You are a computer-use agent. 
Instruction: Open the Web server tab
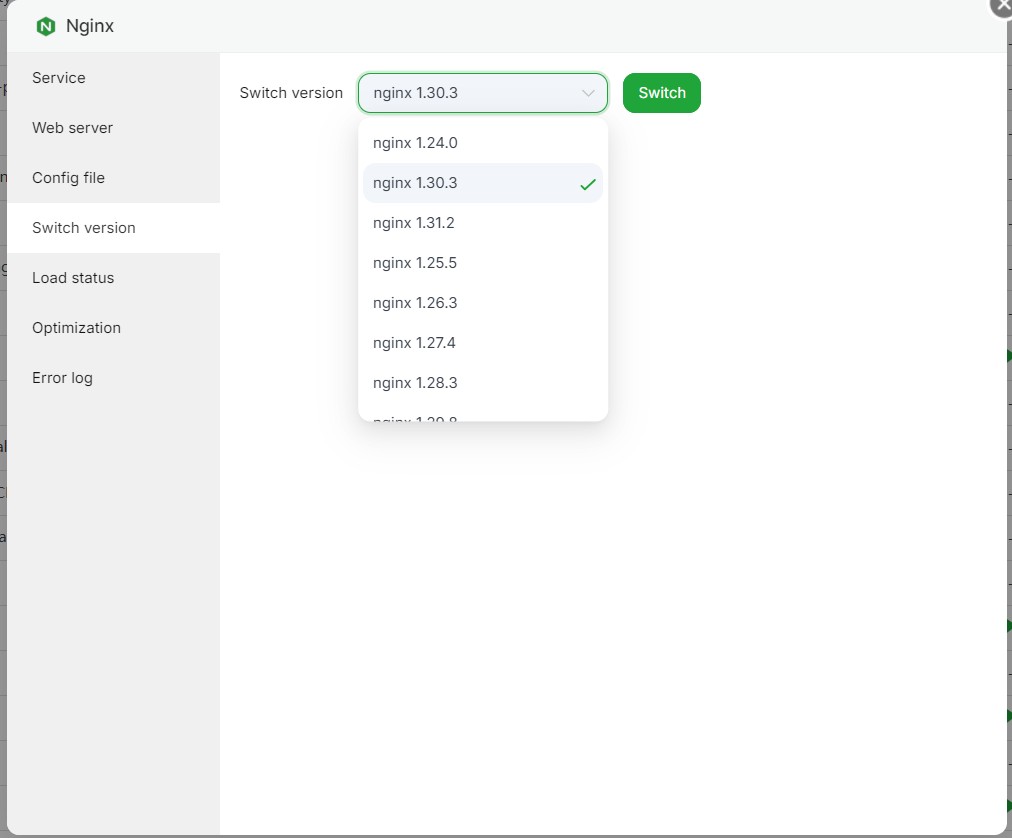[114, 128]
